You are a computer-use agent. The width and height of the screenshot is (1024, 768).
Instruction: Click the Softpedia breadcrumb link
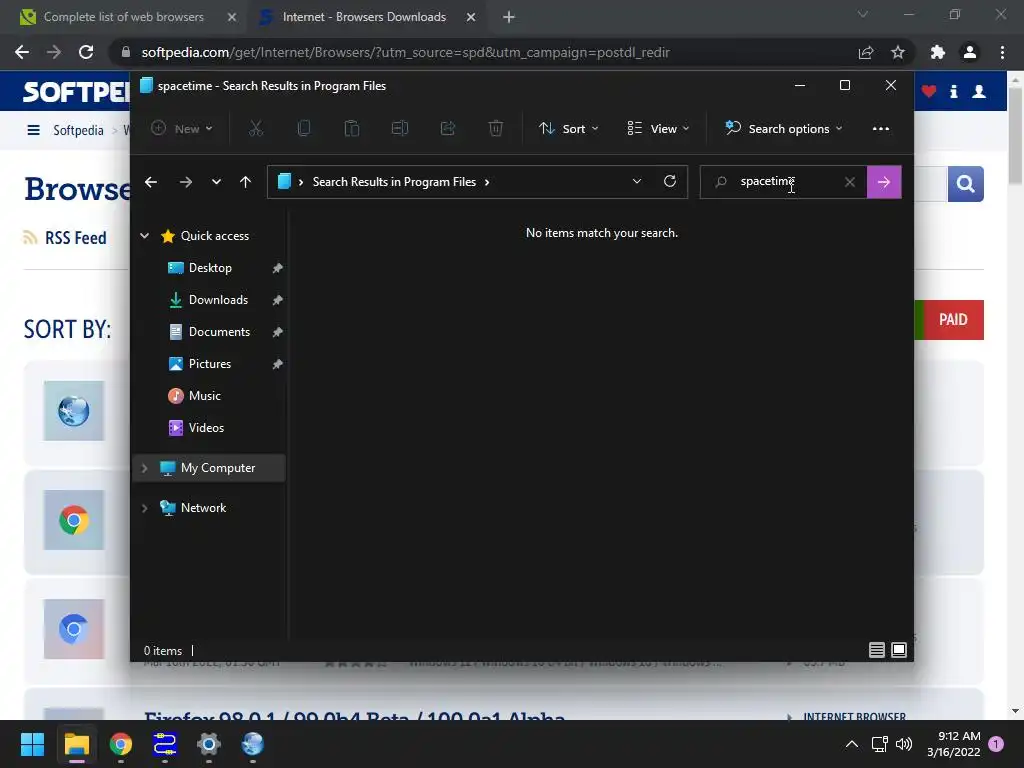(78, 130)
